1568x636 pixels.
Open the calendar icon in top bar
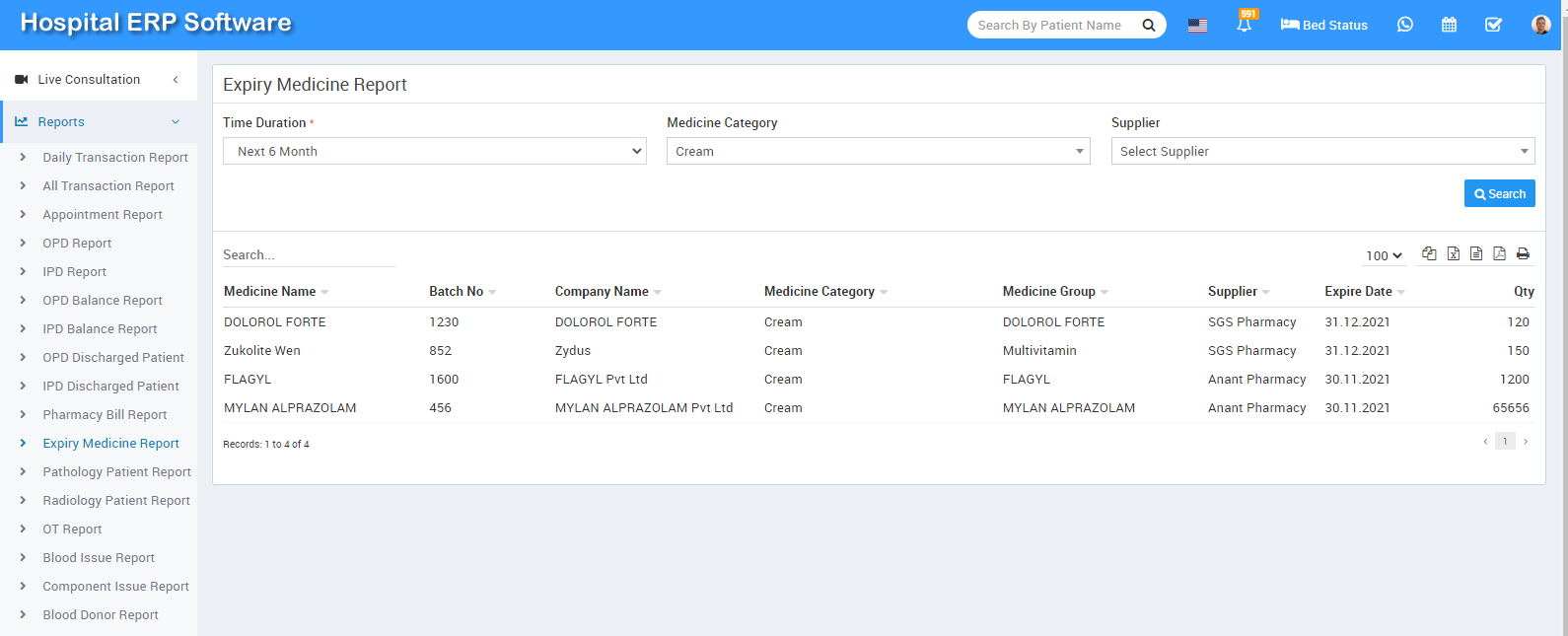point(1449,25)
